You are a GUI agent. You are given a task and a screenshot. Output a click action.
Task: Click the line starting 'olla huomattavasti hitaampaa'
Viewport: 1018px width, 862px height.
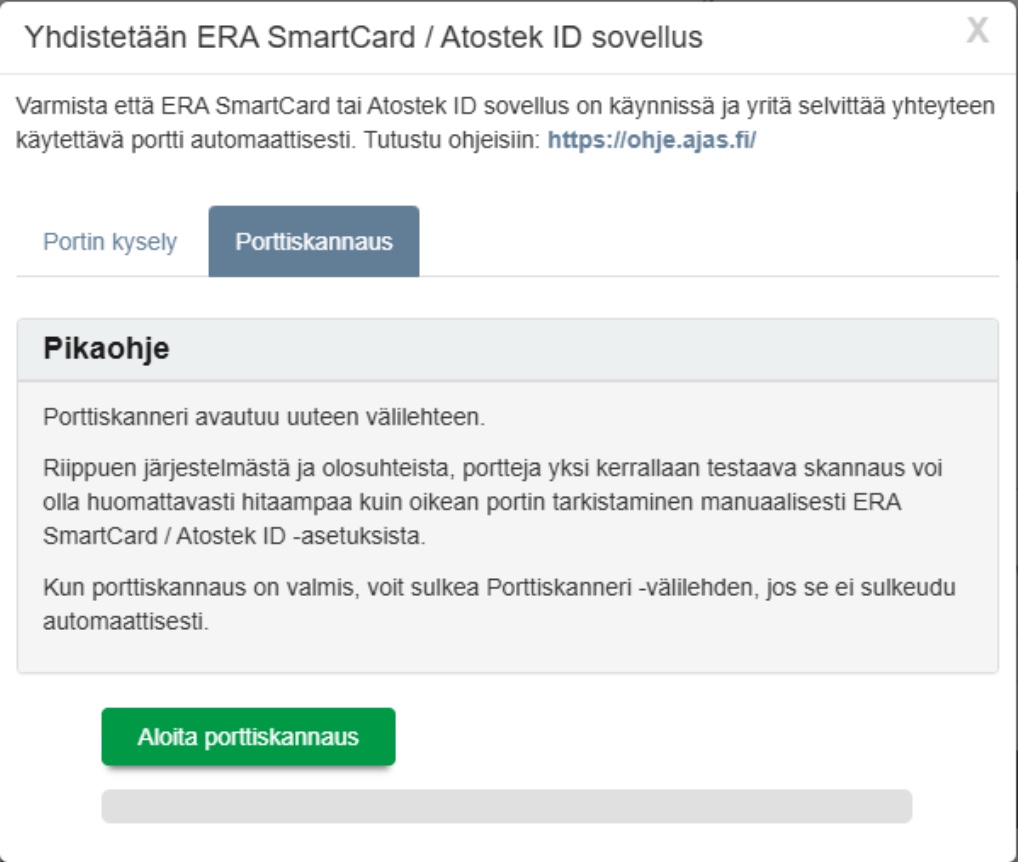point(473,502)
